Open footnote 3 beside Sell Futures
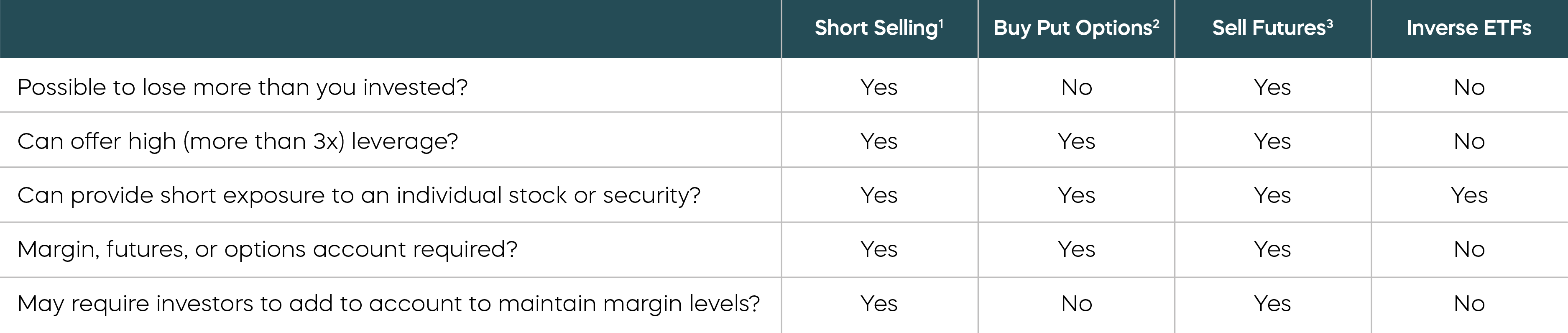Screen dimensions: 1568x333 1329,23
